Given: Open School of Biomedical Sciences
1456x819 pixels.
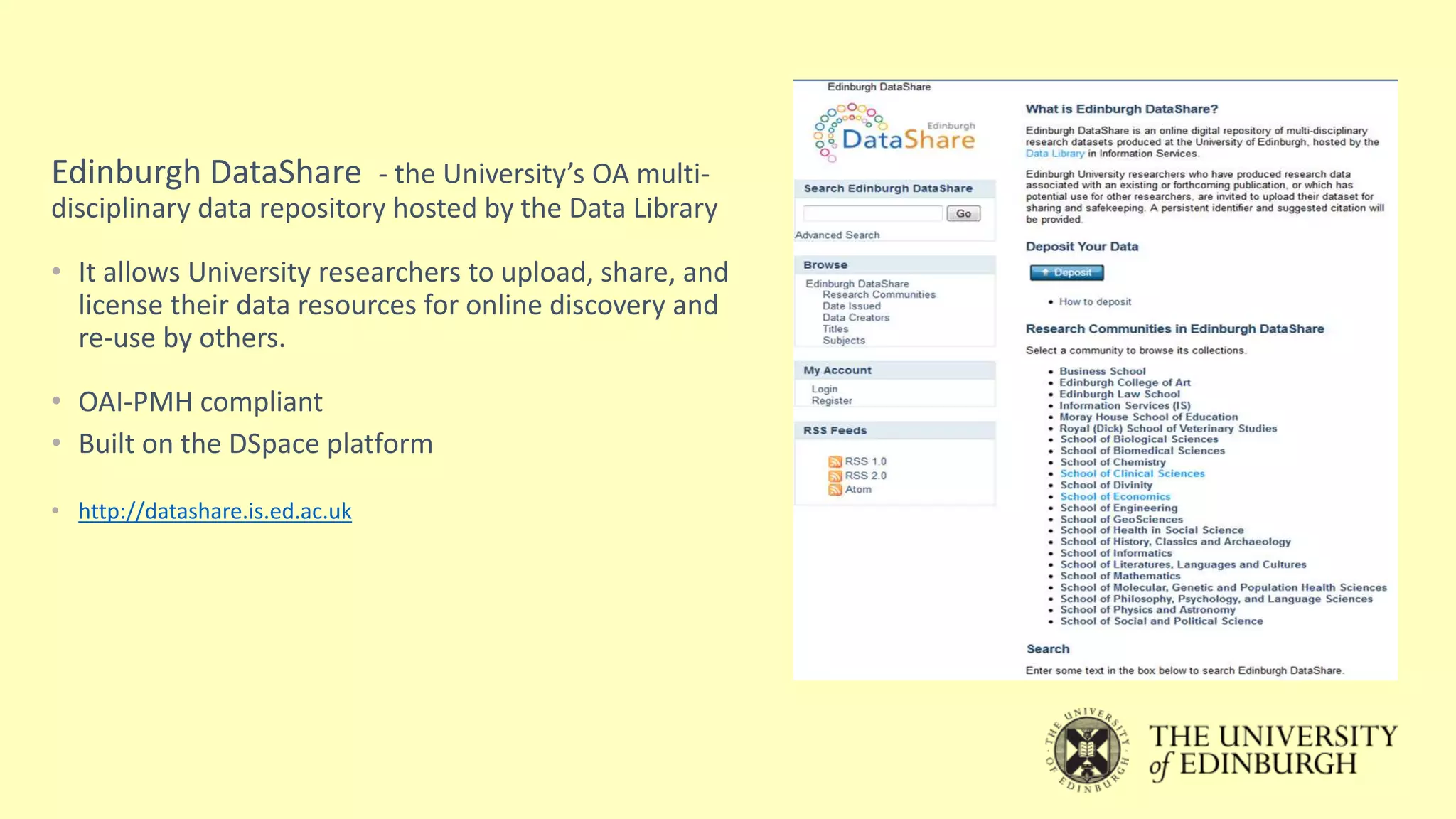Looking at the screenshot, I should point(1142,451).
